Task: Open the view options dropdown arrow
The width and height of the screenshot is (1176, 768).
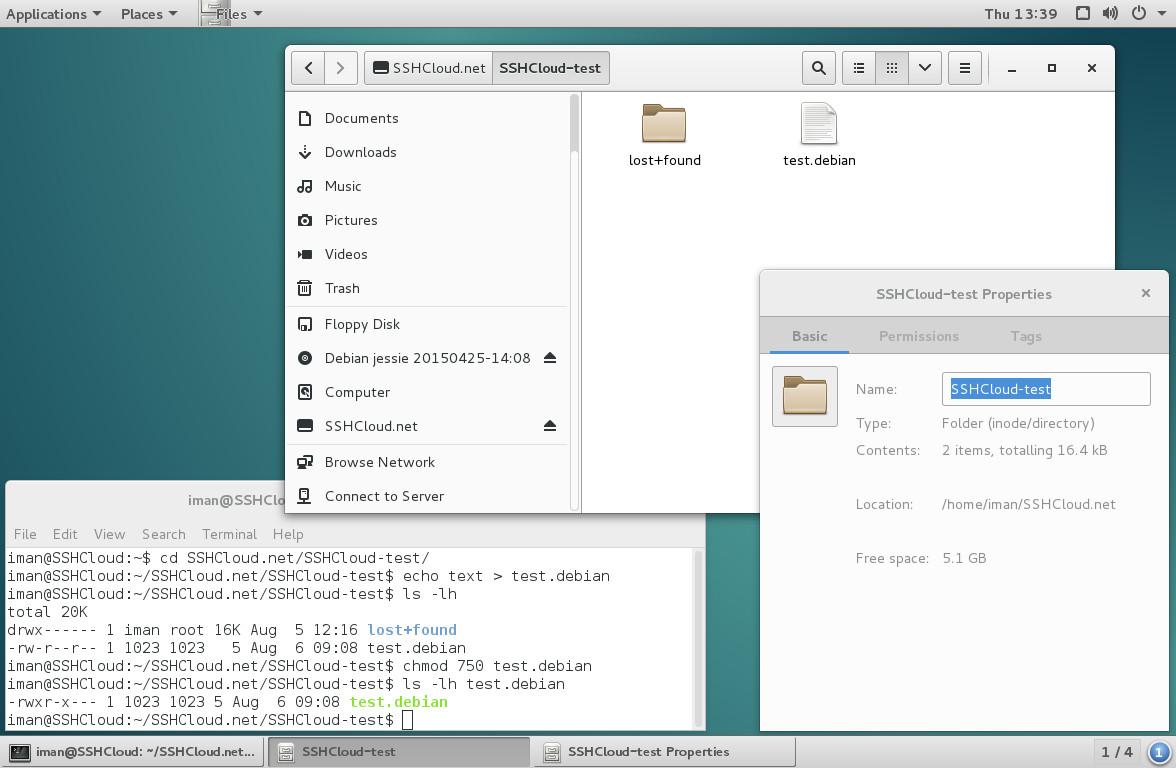Action: (x=925, y=68)
